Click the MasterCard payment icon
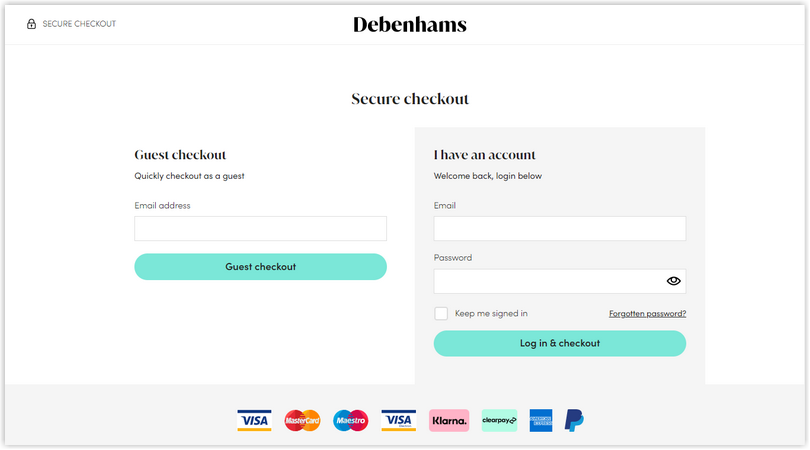The image size is (810, 450). [x=302, y=421]
